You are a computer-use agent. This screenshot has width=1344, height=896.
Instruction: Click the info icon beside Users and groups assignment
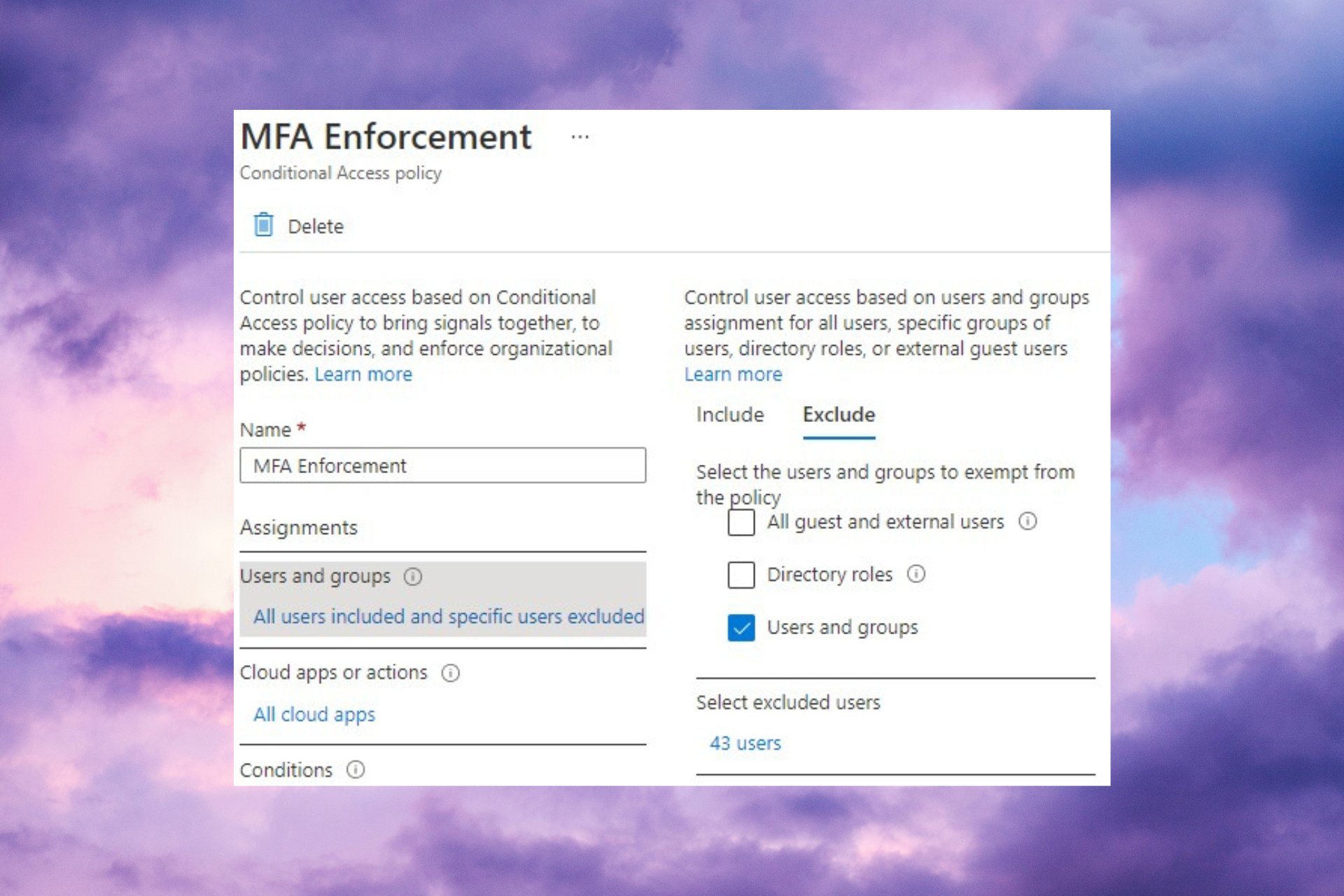tap(414, 577)
